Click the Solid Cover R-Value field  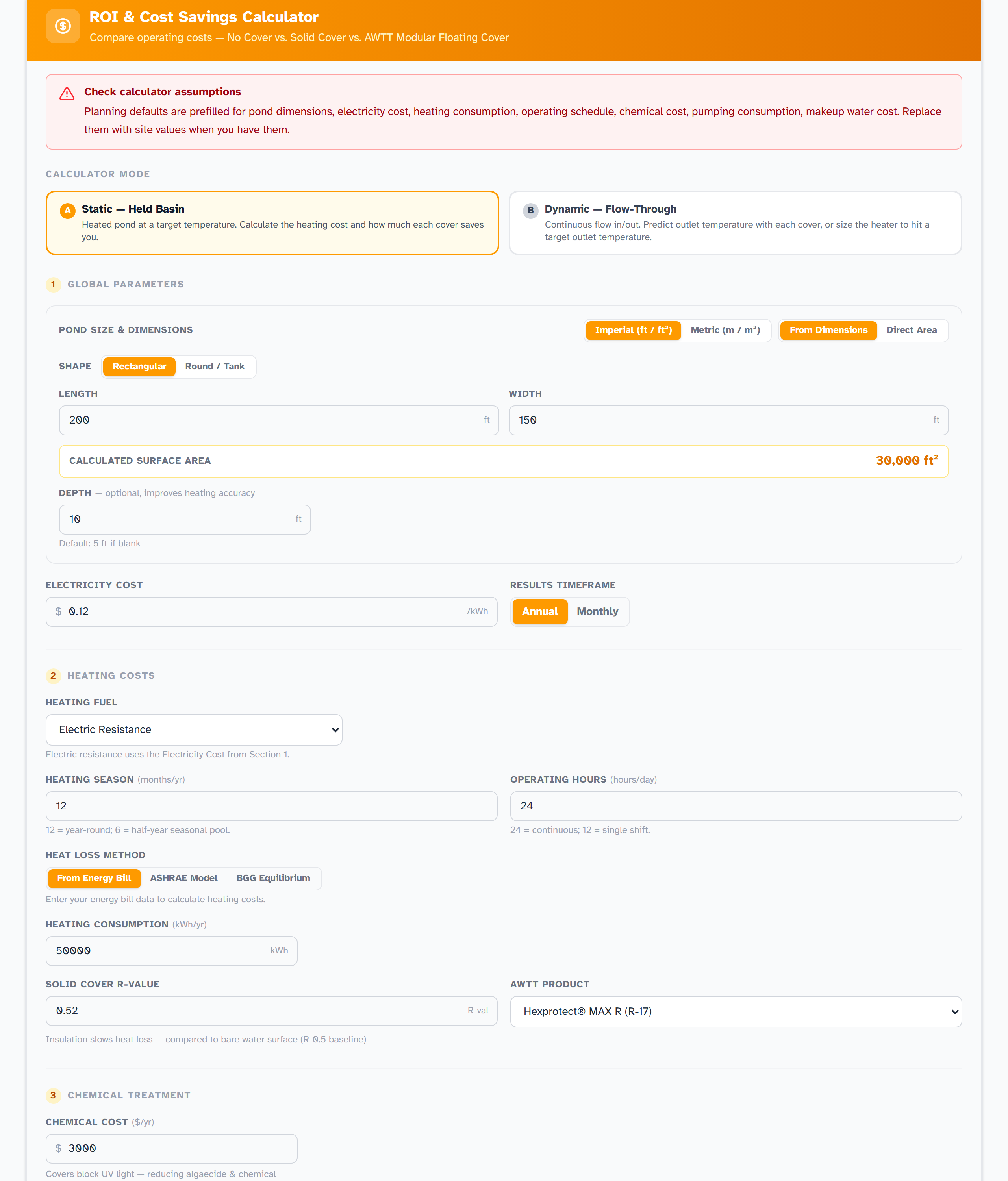[x=271, y=1011]
